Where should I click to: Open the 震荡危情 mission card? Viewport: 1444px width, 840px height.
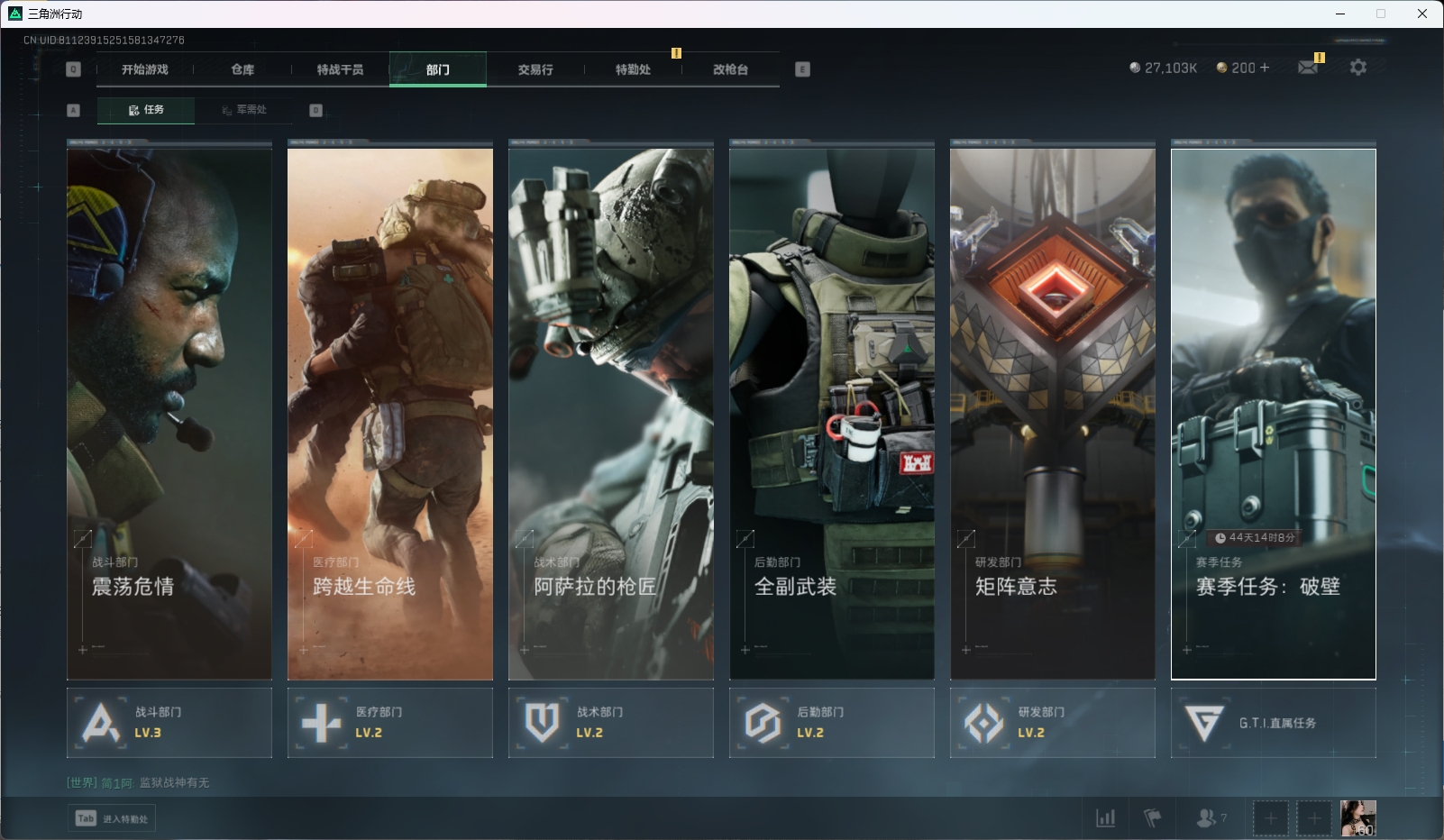[169, 414]
